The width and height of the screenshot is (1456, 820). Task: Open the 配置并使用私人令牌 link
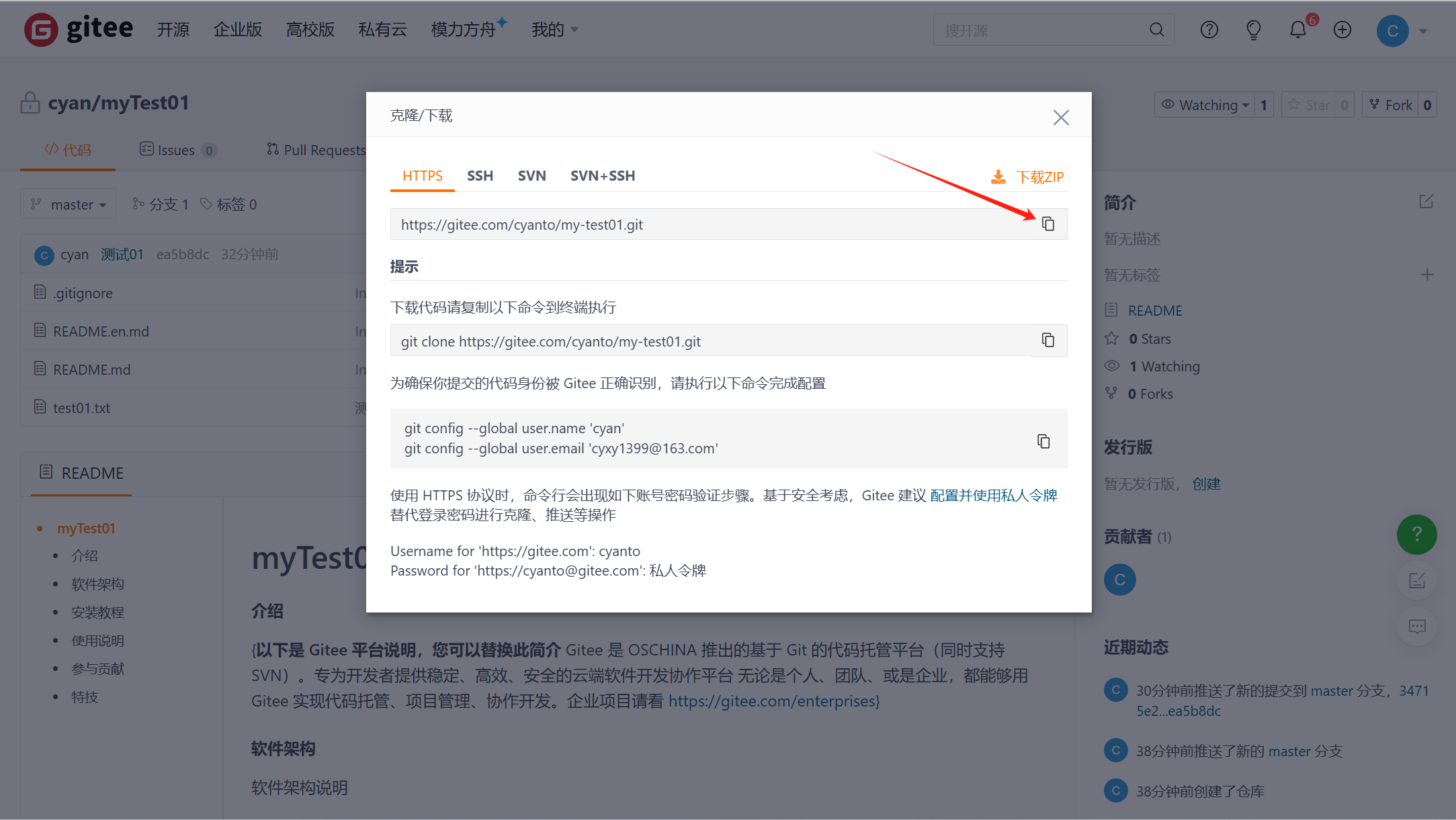click(993, 495)
